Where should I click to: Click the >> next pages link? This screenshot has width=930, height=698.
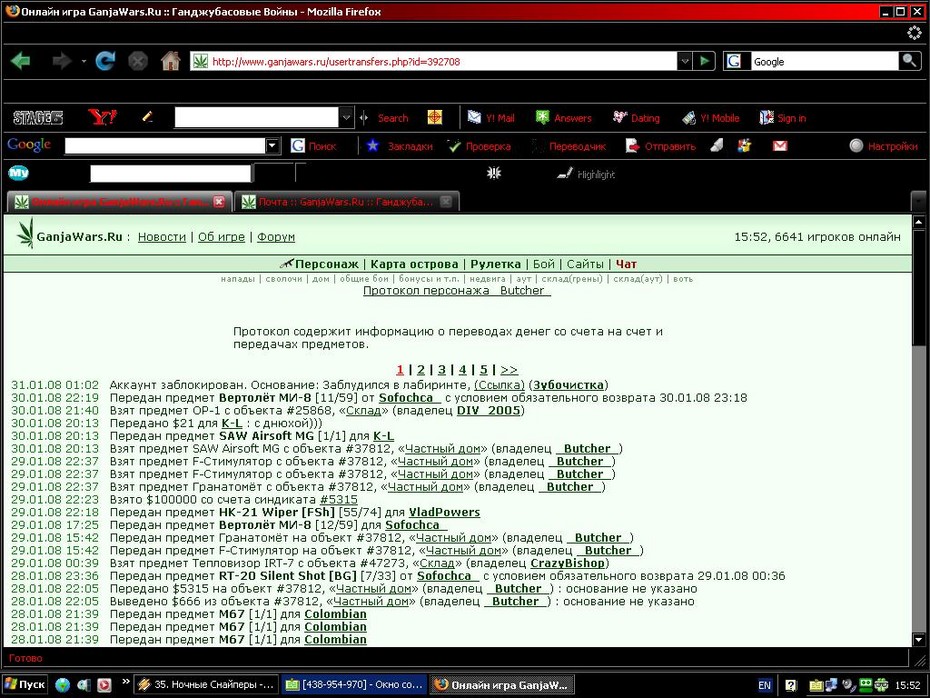(509, 369)
